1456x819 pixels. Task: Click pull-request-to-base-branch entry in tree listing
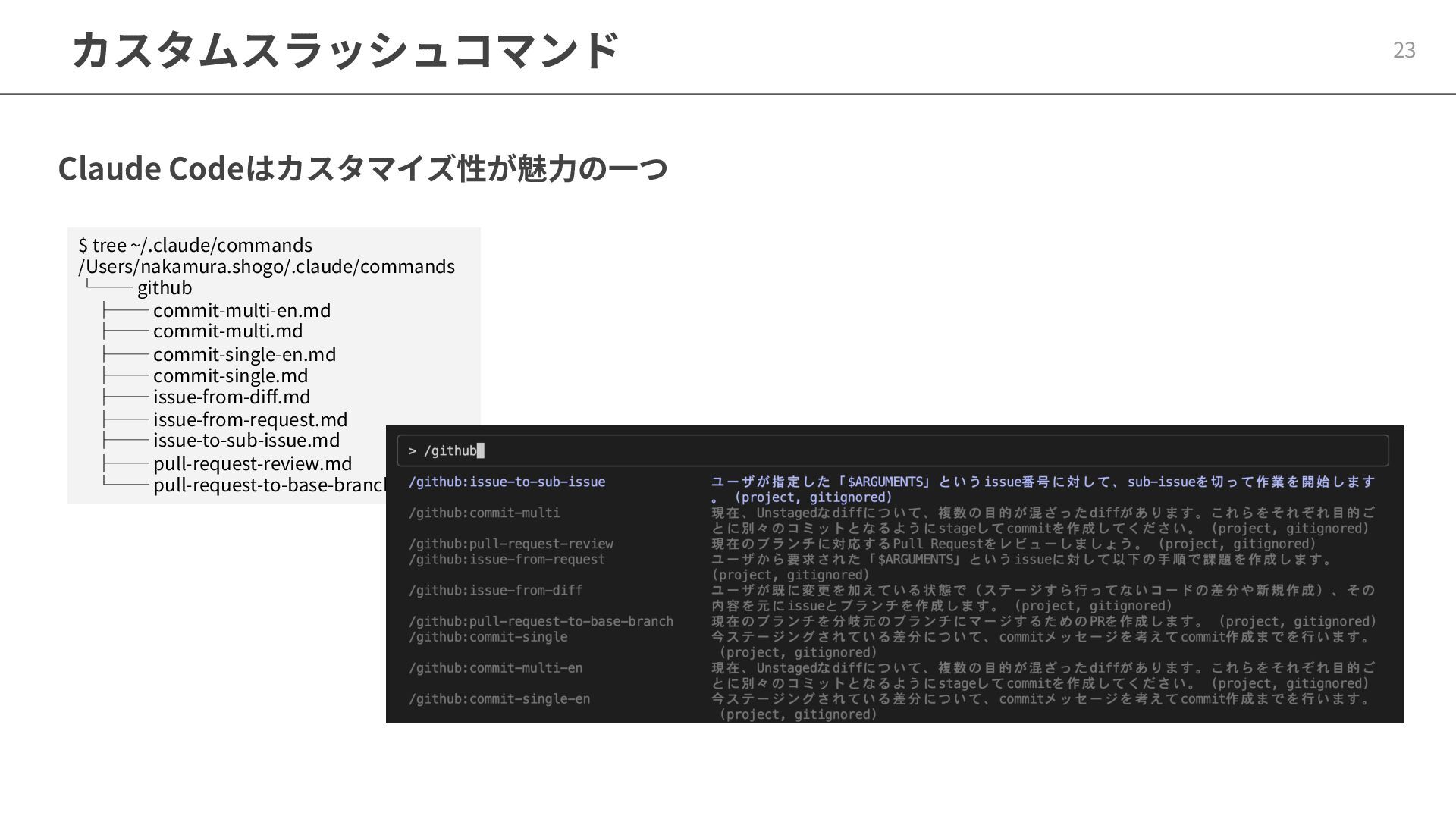click(x=269, y=485)
